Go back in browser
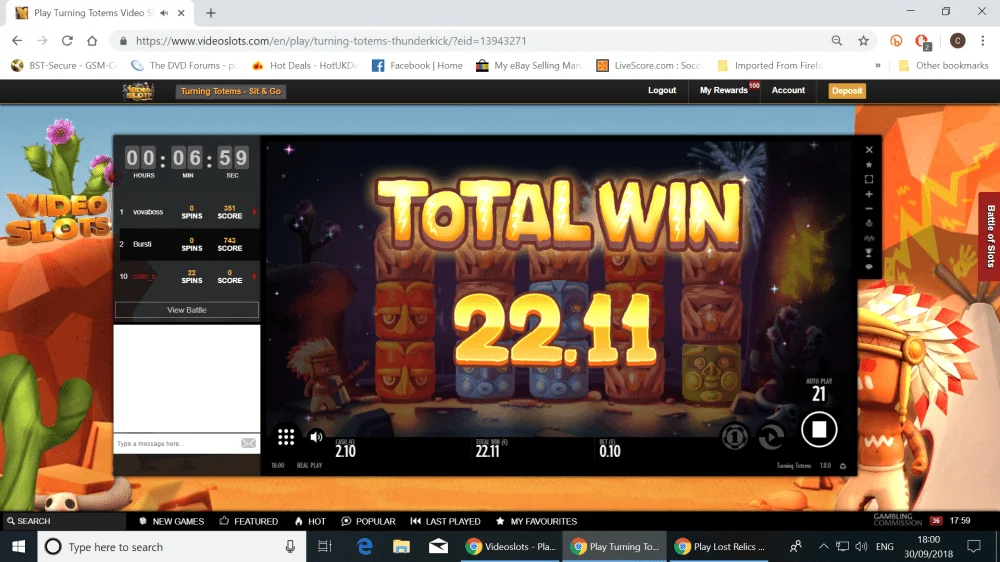Screen dimensions: 1000x562 (17, 41)
